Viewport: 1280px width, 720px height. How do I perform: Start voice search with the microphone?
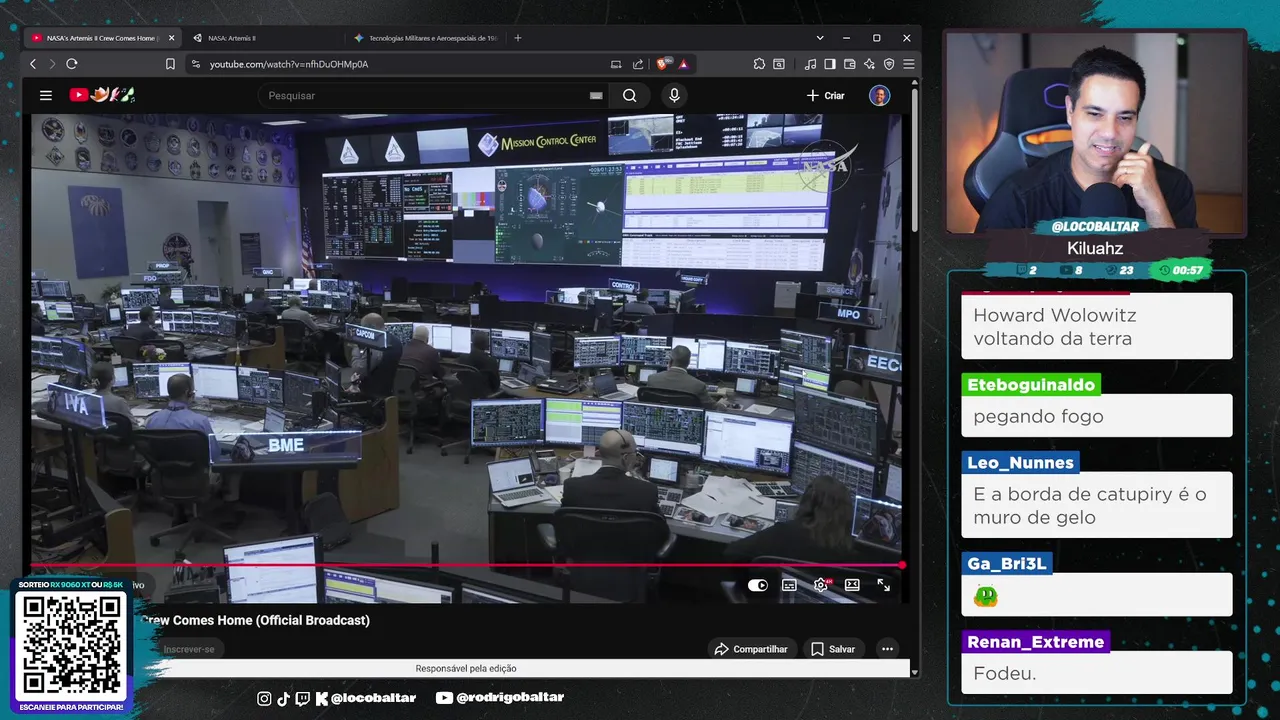[x=674, y=95]
